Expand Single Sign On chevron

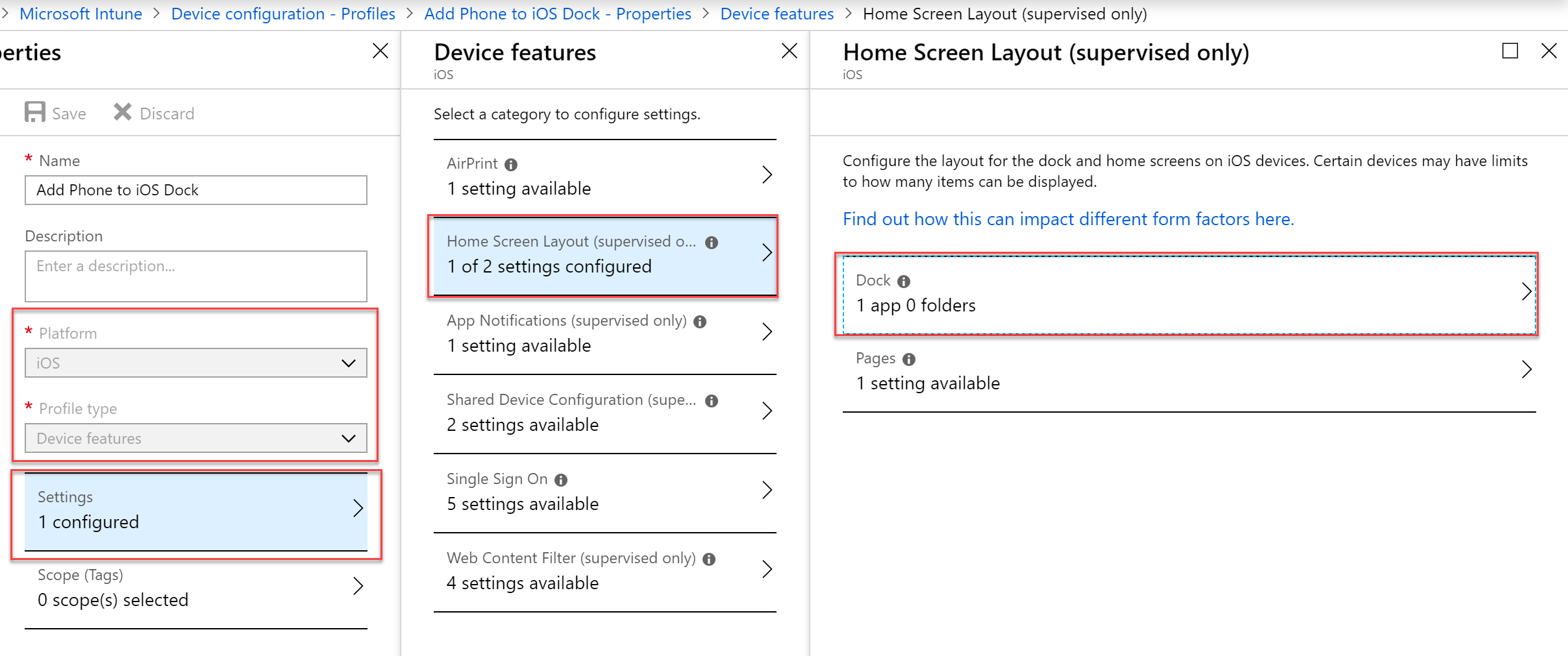[x=767, y=490]
